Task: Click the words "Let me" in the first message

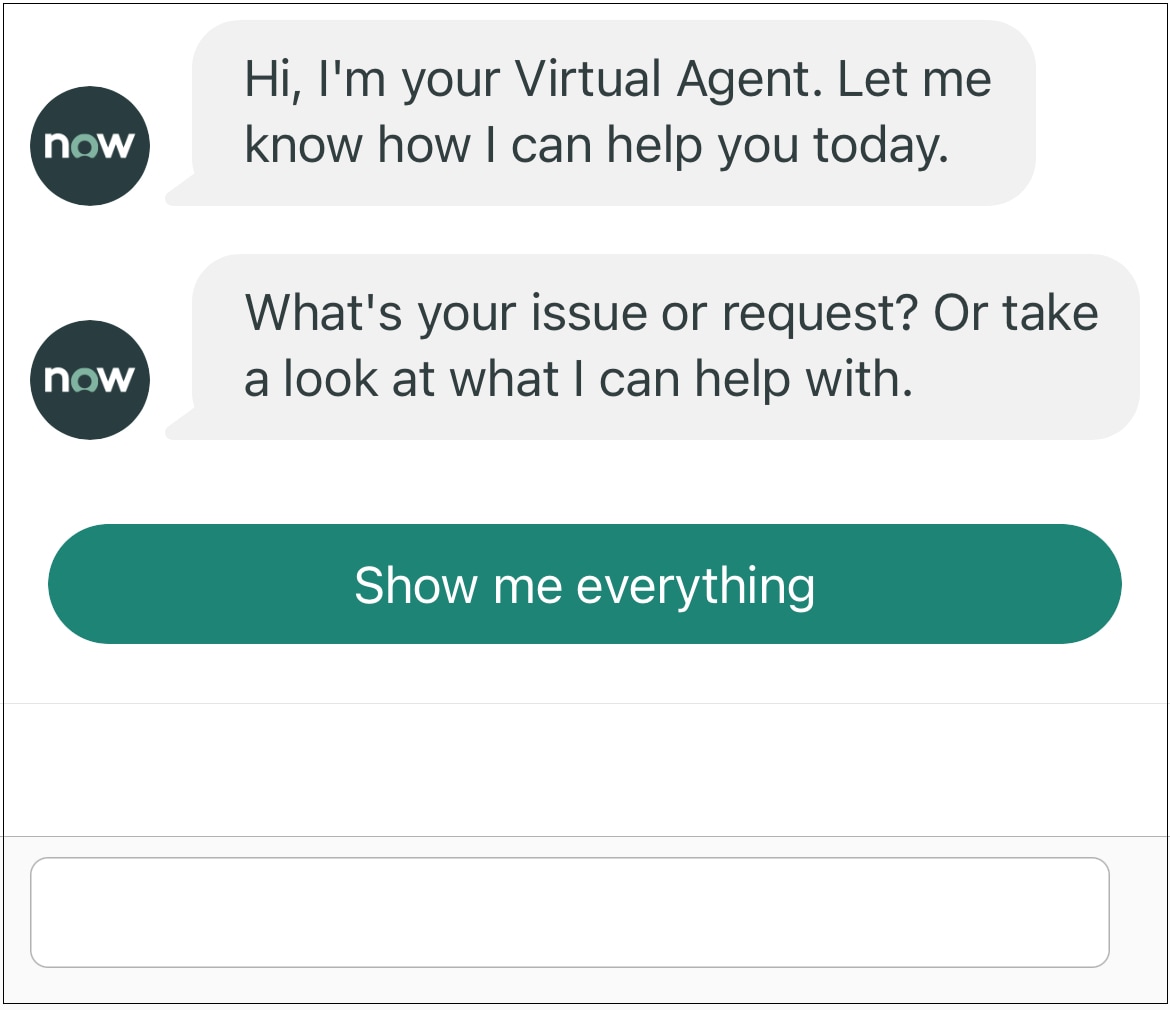Action: [x=915, y=79]
